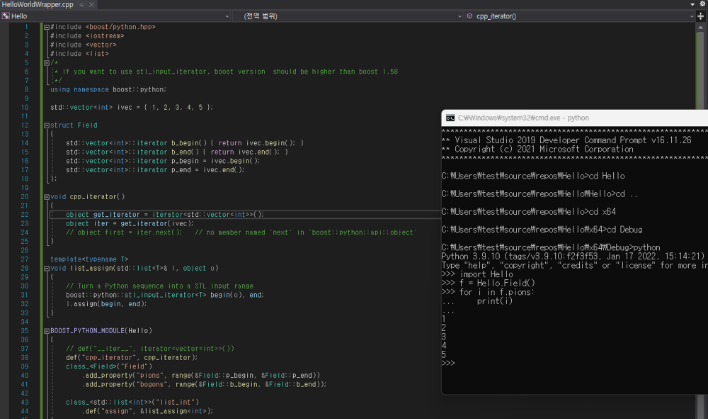Click 'import Hello' in the console
This screenshot has width=708, height=419.
tap(486, 275)
